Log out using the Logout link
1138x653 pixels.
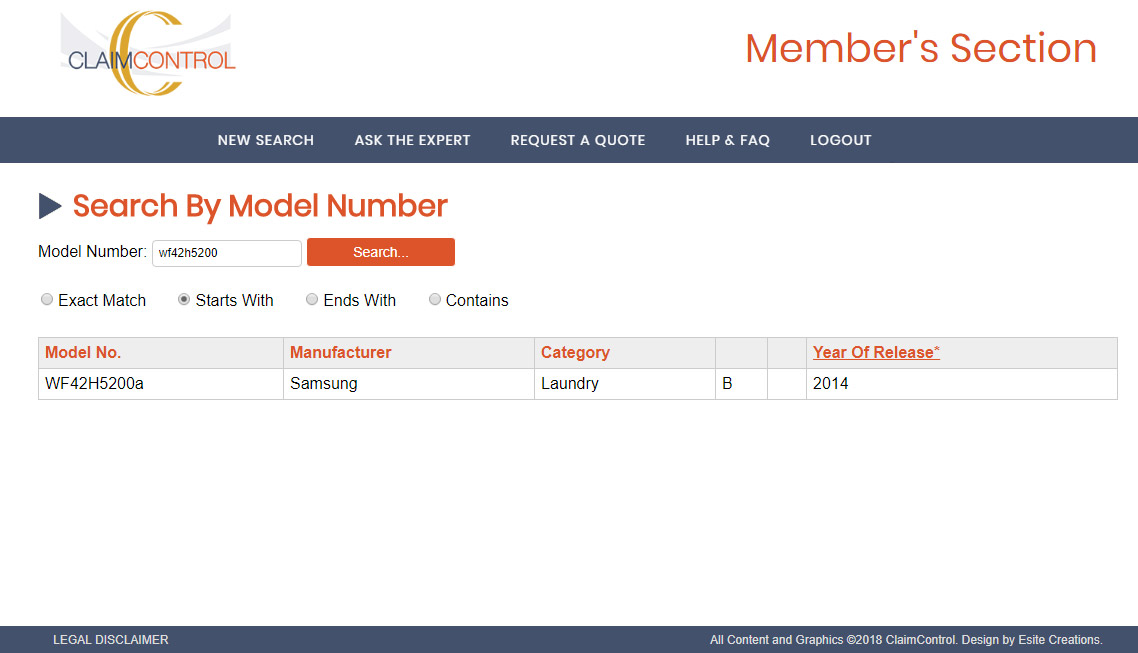[840, 140]
